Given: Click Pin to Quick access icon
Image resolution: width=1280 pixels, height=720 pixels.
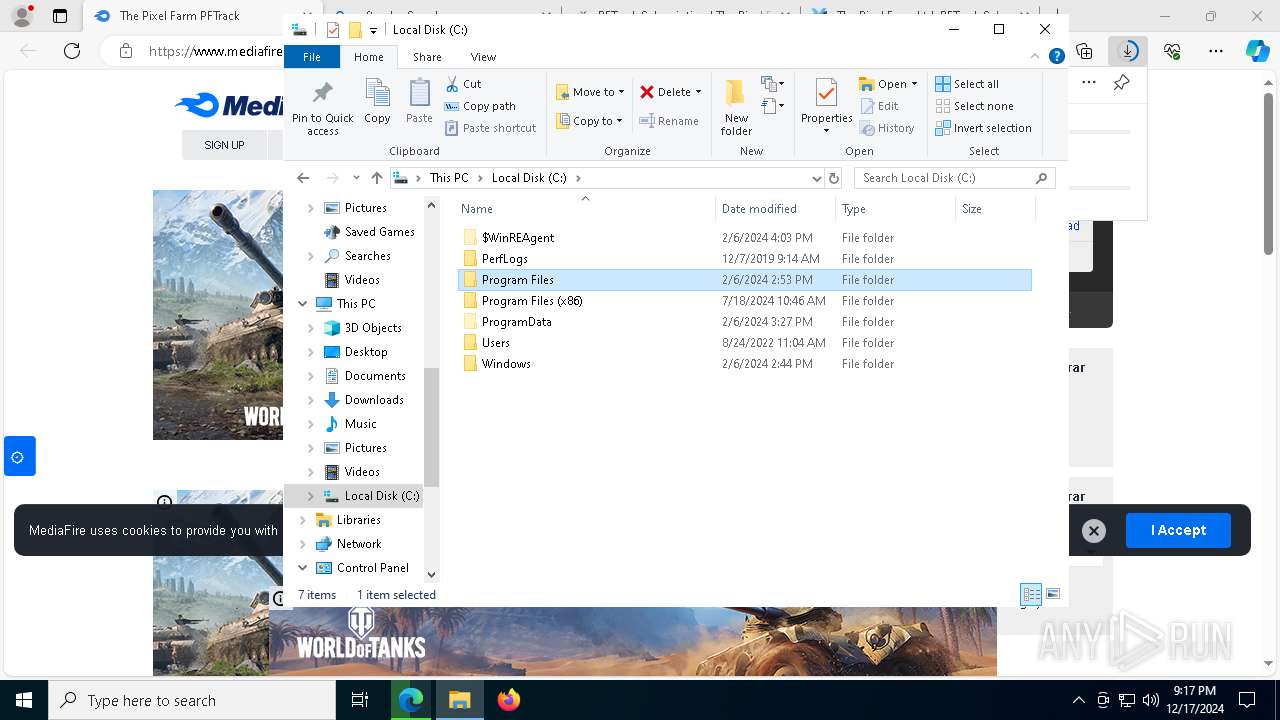Looking at the screenshot, I should click(322, 94).
